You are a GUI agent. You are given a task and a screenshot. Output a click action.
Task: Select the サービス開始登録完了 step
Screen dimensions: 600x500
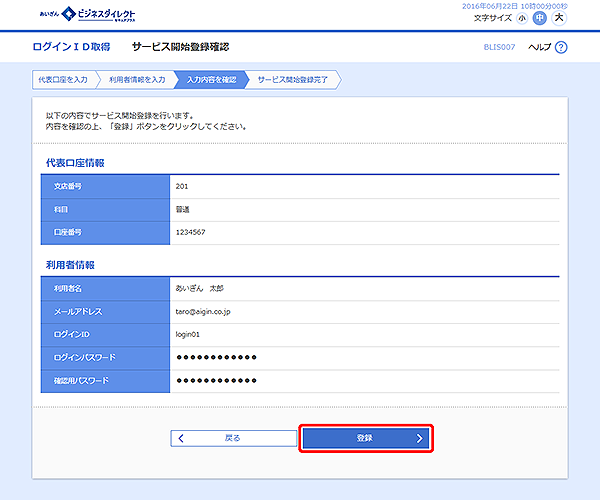(x=293, y=79)
